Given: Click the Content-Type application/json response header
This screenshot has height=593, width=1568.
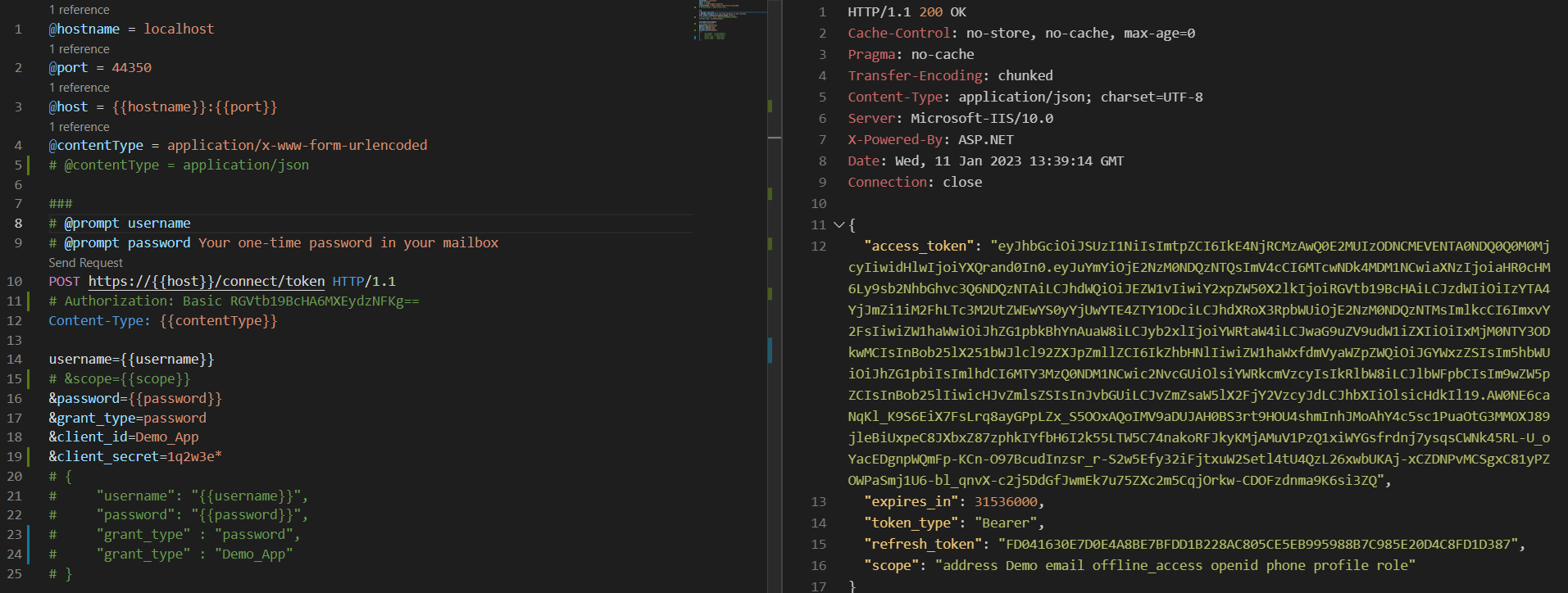Looking at the screenshot, I should (x=1025, y=97).
